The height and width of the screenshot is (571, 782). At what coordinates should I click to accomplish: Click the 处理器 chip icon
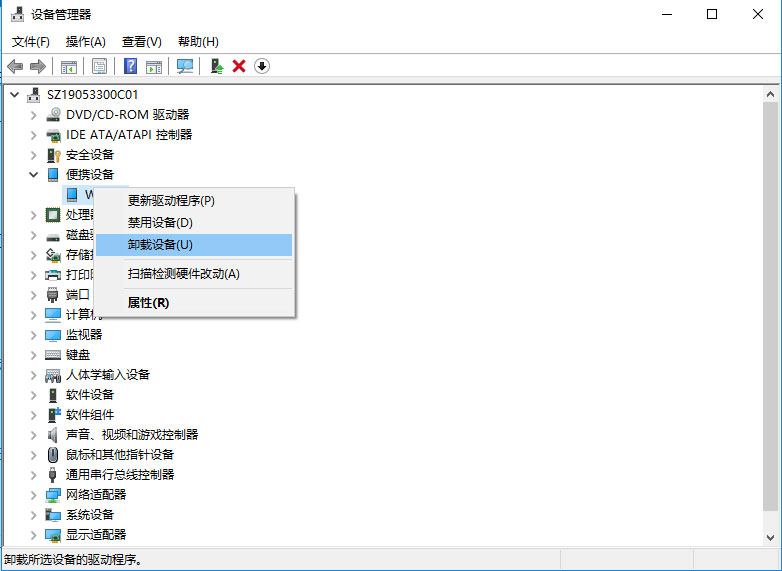pos(53,215)
